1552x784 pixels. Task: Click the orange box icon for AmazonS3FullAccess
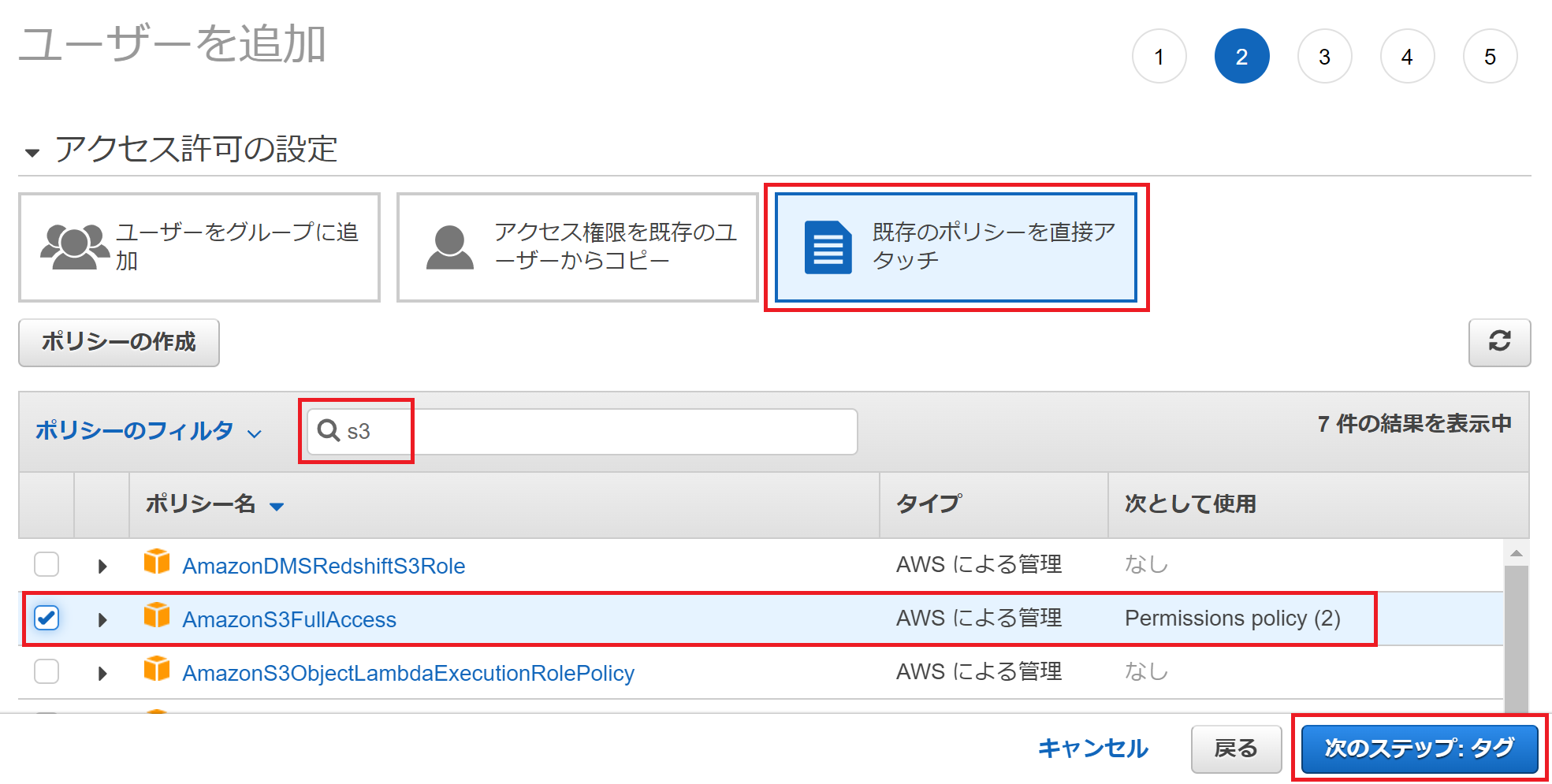click(x=157, y=616)
